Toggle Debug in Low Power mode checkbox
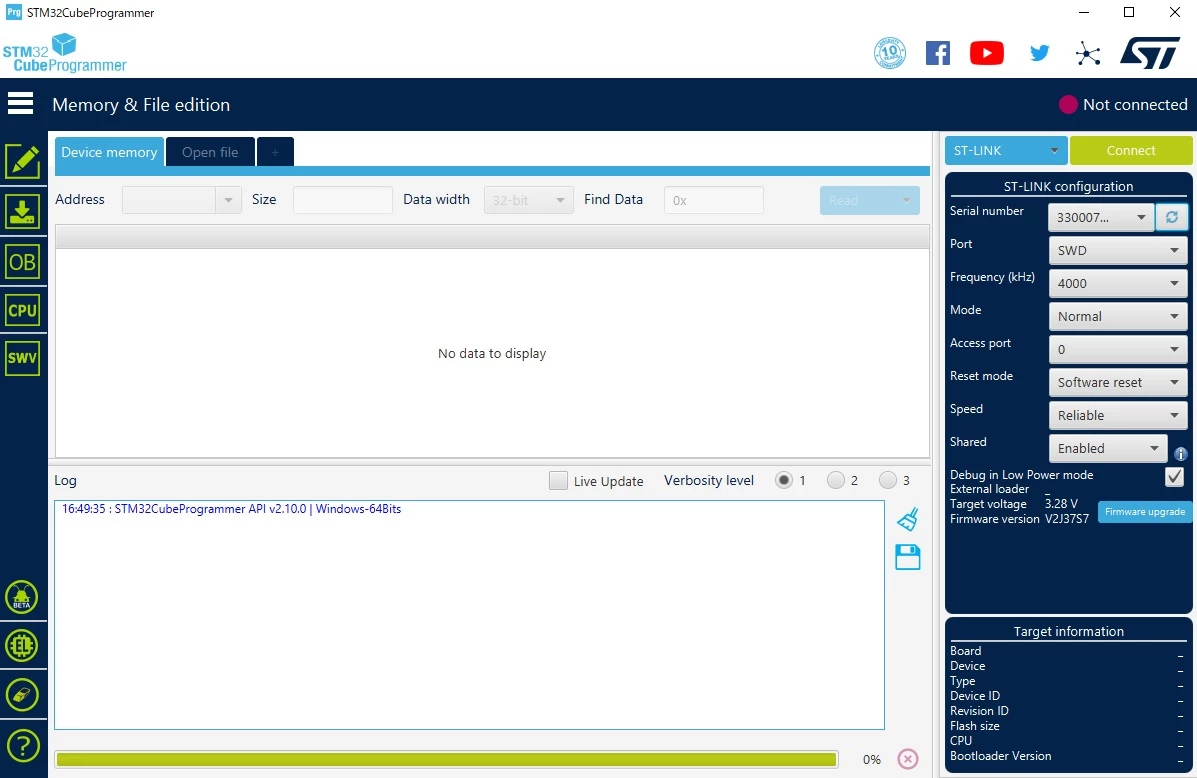 point(1174,477)
